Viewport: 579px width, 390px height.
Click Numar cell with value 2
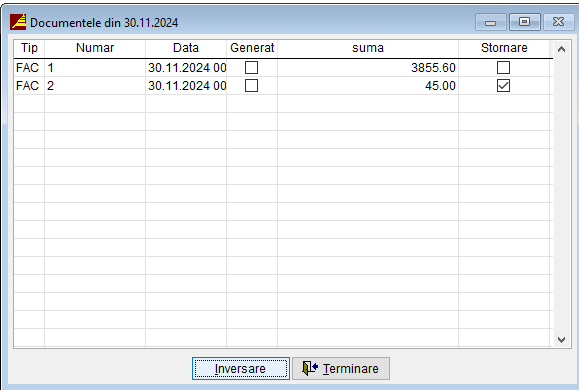click(x=95, y=86)
